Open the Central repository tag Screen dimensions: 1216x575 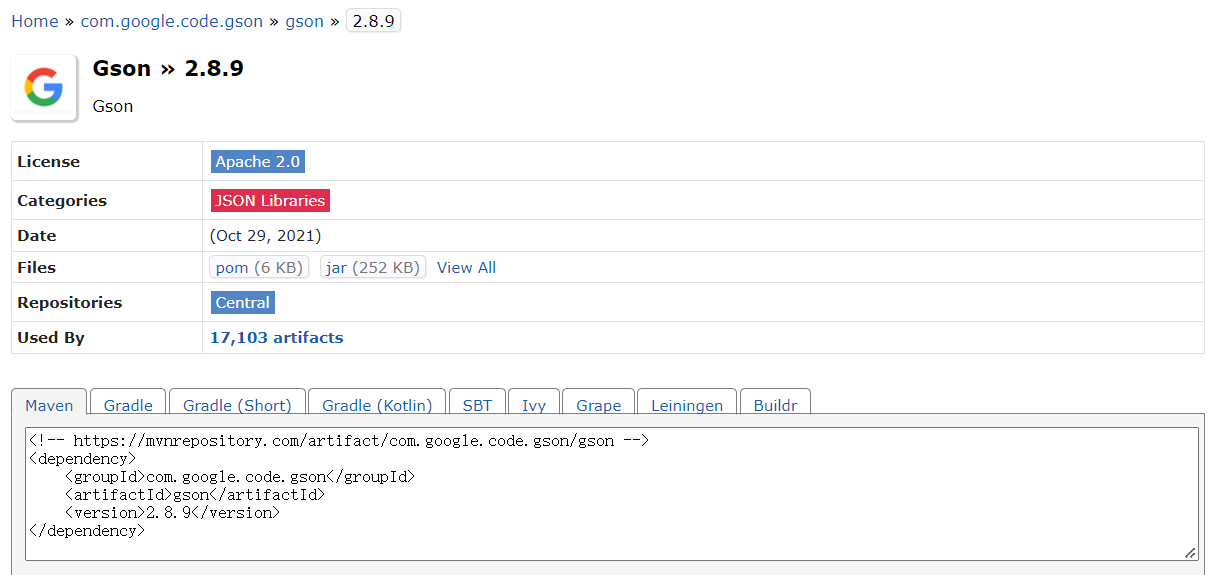pyautogui.click(x=243, y=302)
